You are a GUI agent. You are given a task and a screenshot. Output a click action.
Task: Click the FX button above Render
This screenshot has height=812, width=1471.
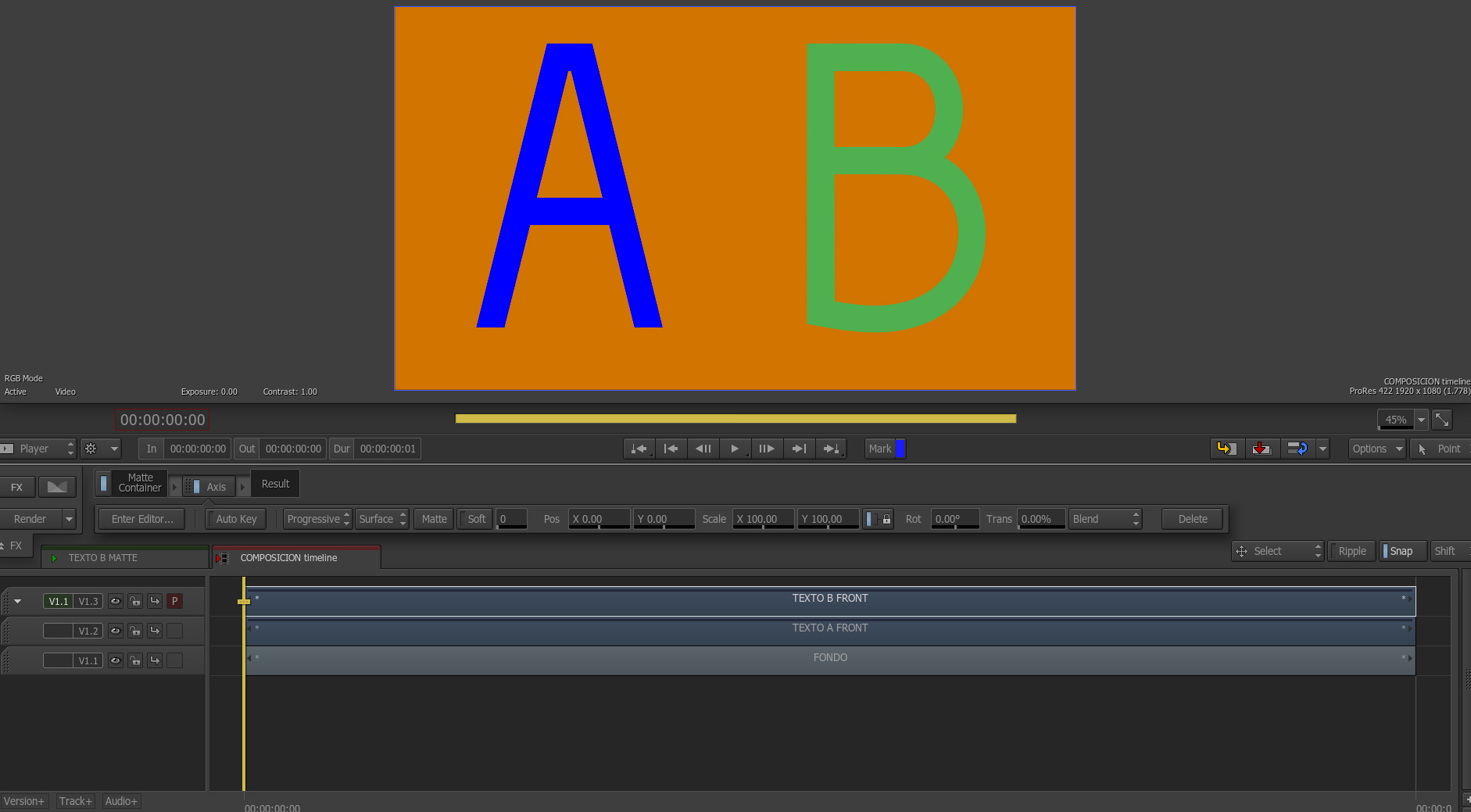point(16,487)
